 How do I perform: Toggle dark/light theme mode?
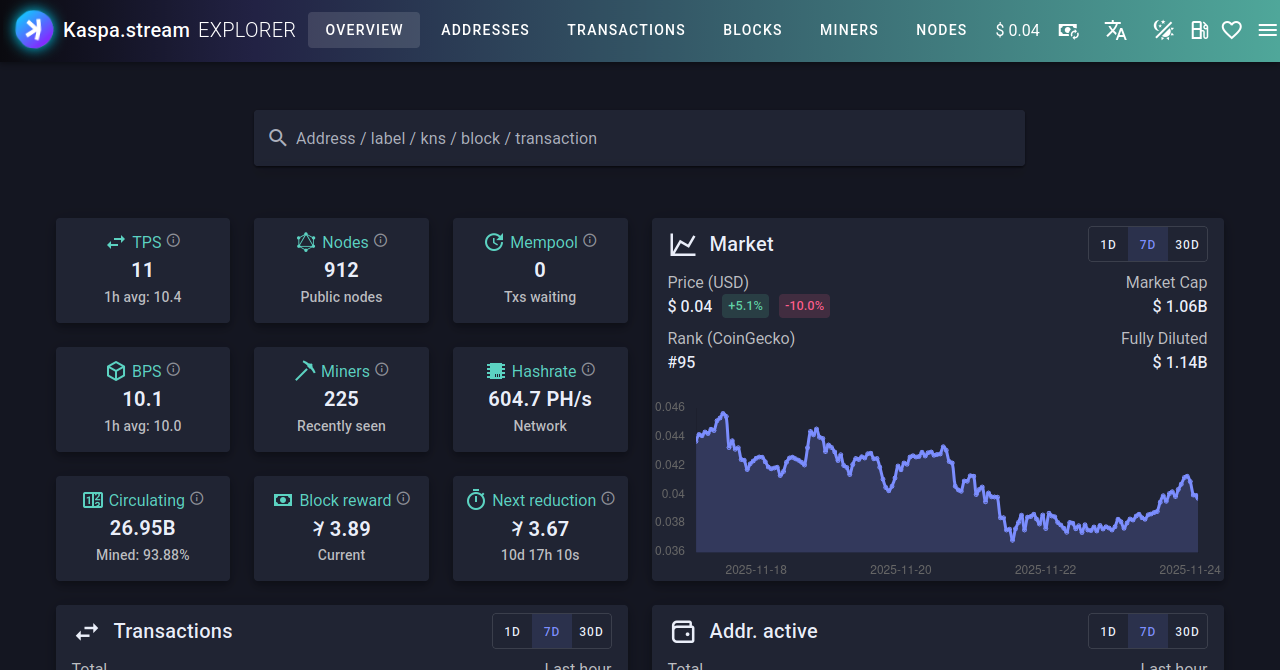pyautogui.click(x=1163, y=30)
